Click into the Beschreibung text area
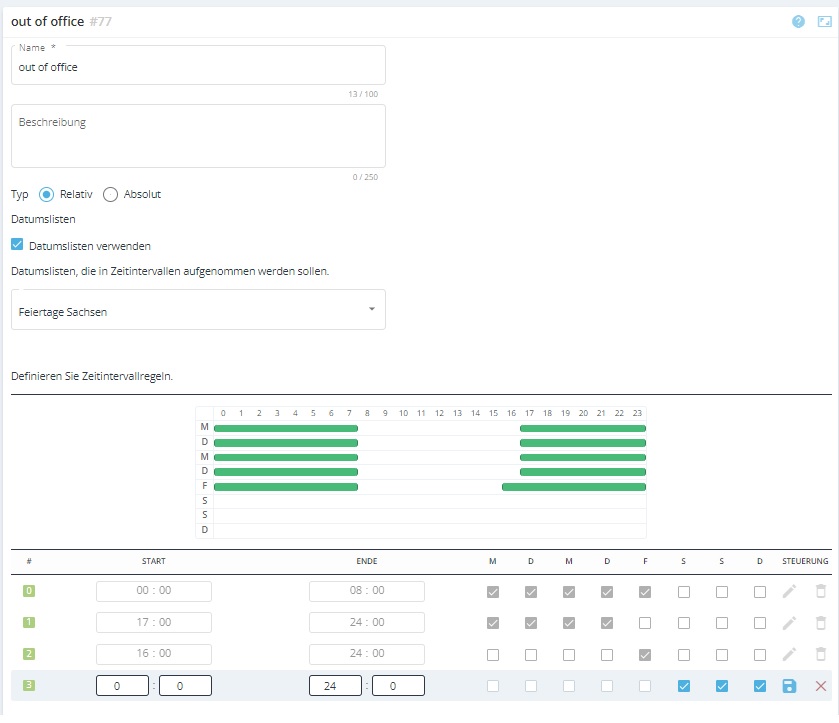 click(198, 136)
